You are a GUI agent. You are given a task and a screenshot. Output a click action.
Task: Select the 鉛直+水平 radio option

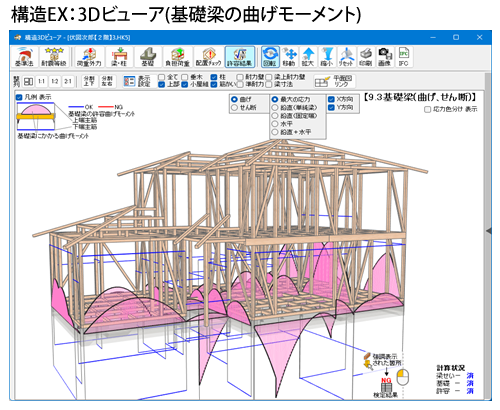275,132
